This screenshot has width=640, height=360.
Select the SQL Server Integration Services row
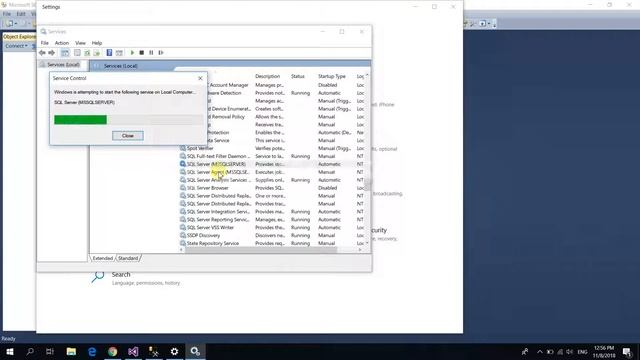point(271,211)
